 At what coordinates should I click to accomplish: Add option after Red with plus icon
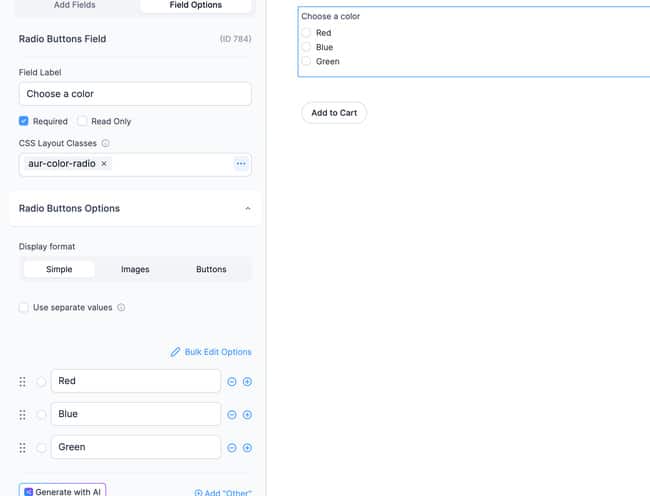pyautogui.click(x=247, y=382)
